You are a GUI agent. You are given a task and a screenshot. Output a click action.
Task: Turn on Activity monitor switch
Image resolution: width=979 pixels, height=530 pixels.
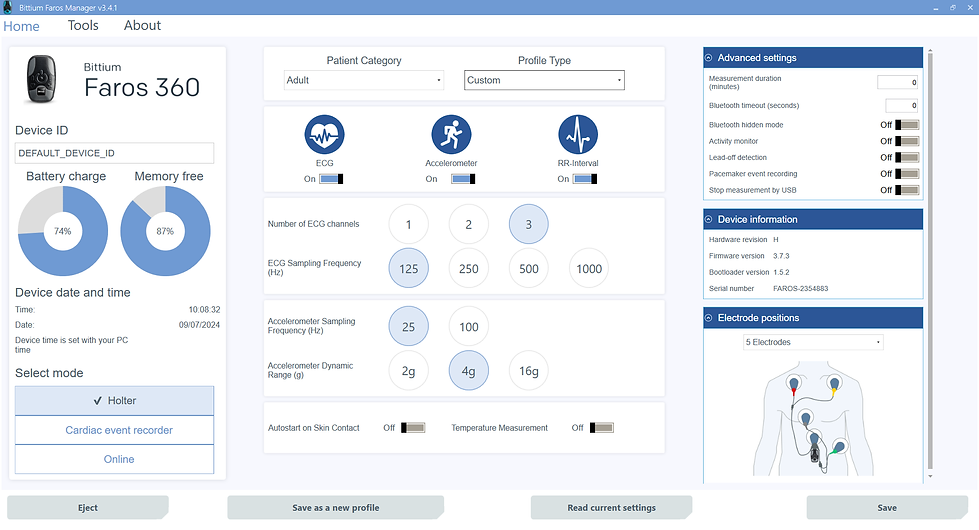[x=907, y=141]
